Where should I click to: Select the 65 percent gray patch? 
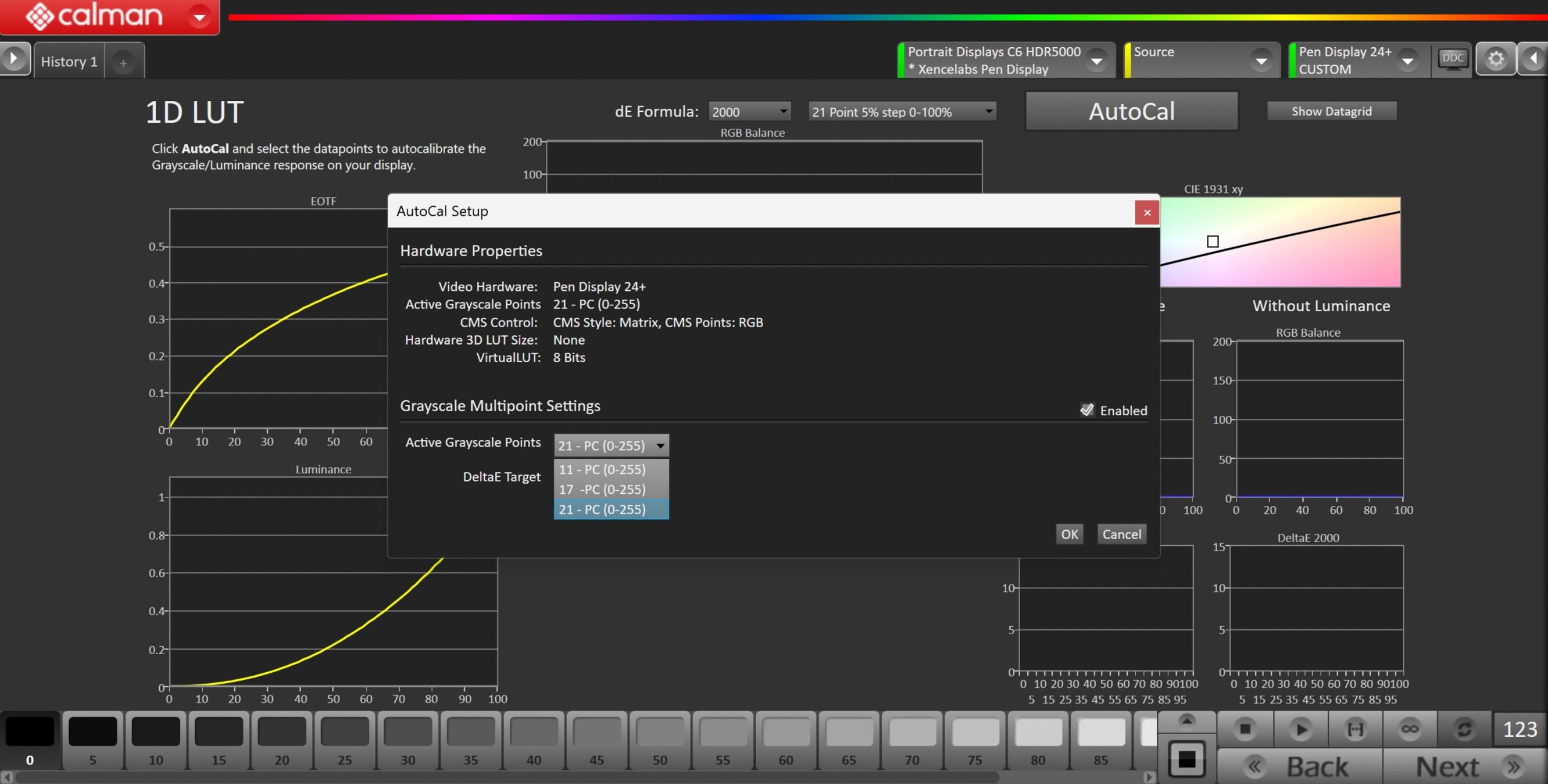pyautogui.click(x=848, y=741)
